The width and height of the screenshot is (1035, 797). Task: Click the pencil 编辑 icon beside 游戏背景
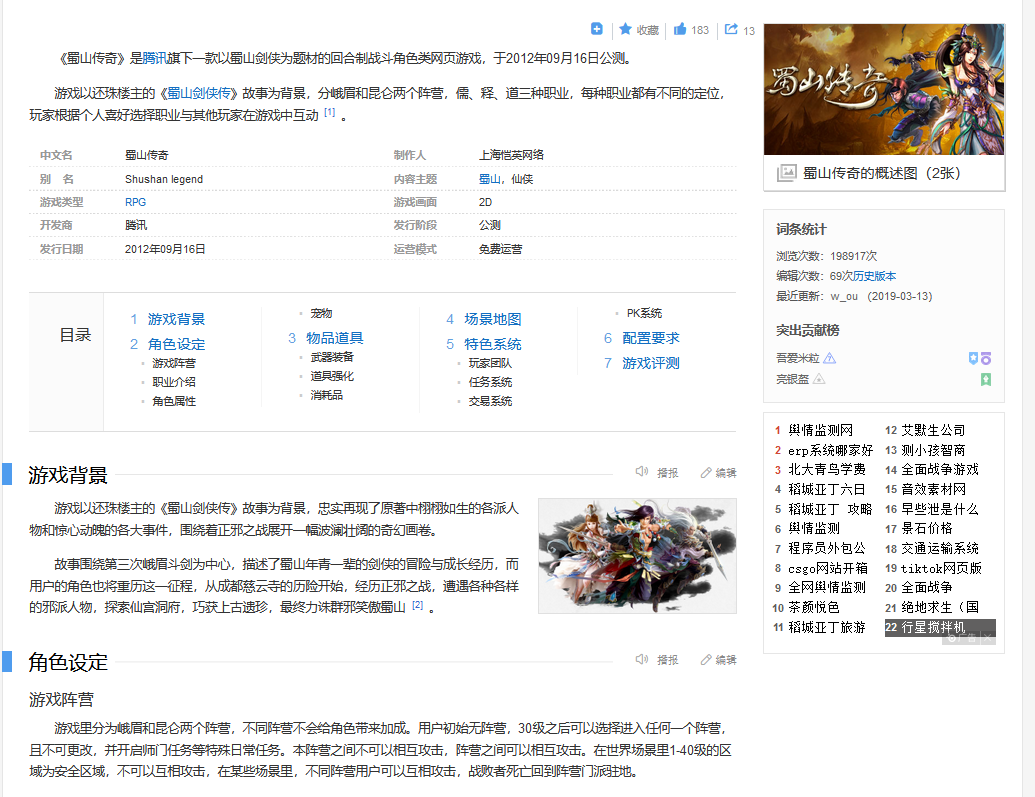coord(706,473)
